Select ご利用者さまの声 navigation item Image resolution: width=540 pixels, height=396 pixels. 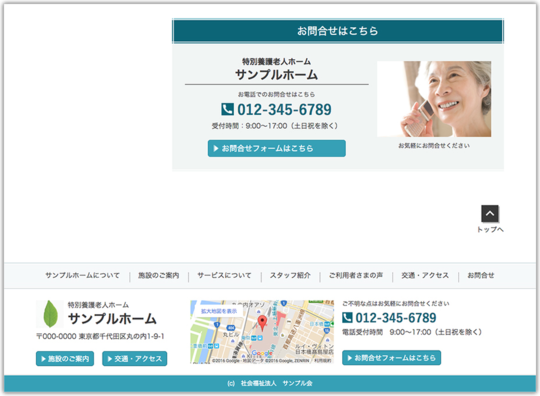click(x=356, y=275)
